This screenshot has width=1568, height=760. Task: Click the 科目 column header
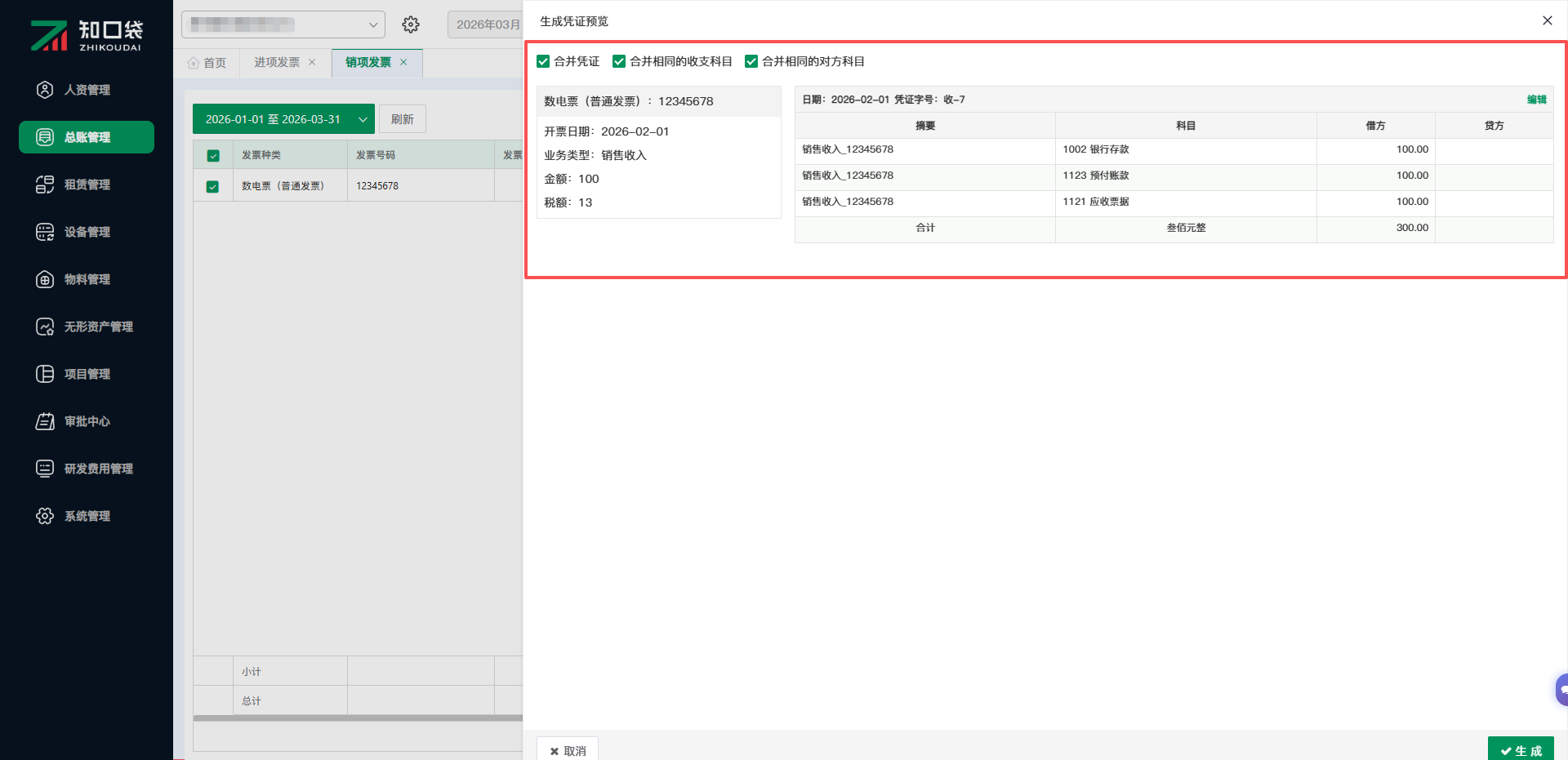tap(1186, 126)
